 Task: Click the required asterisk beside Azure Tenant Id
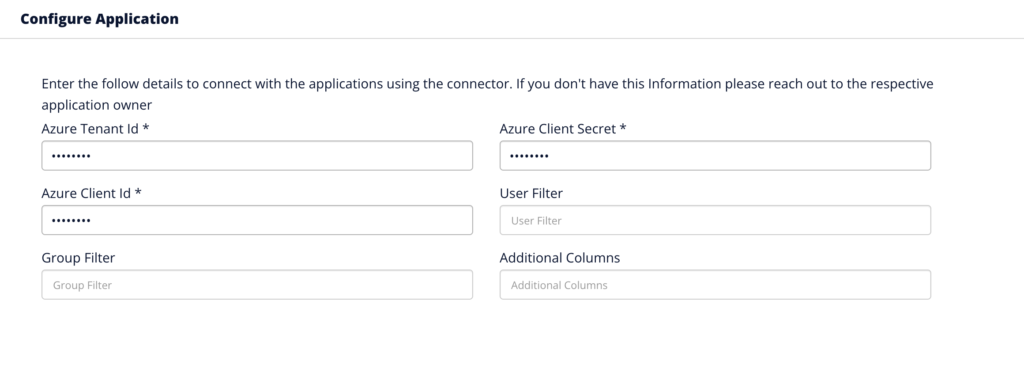[146, 127]
